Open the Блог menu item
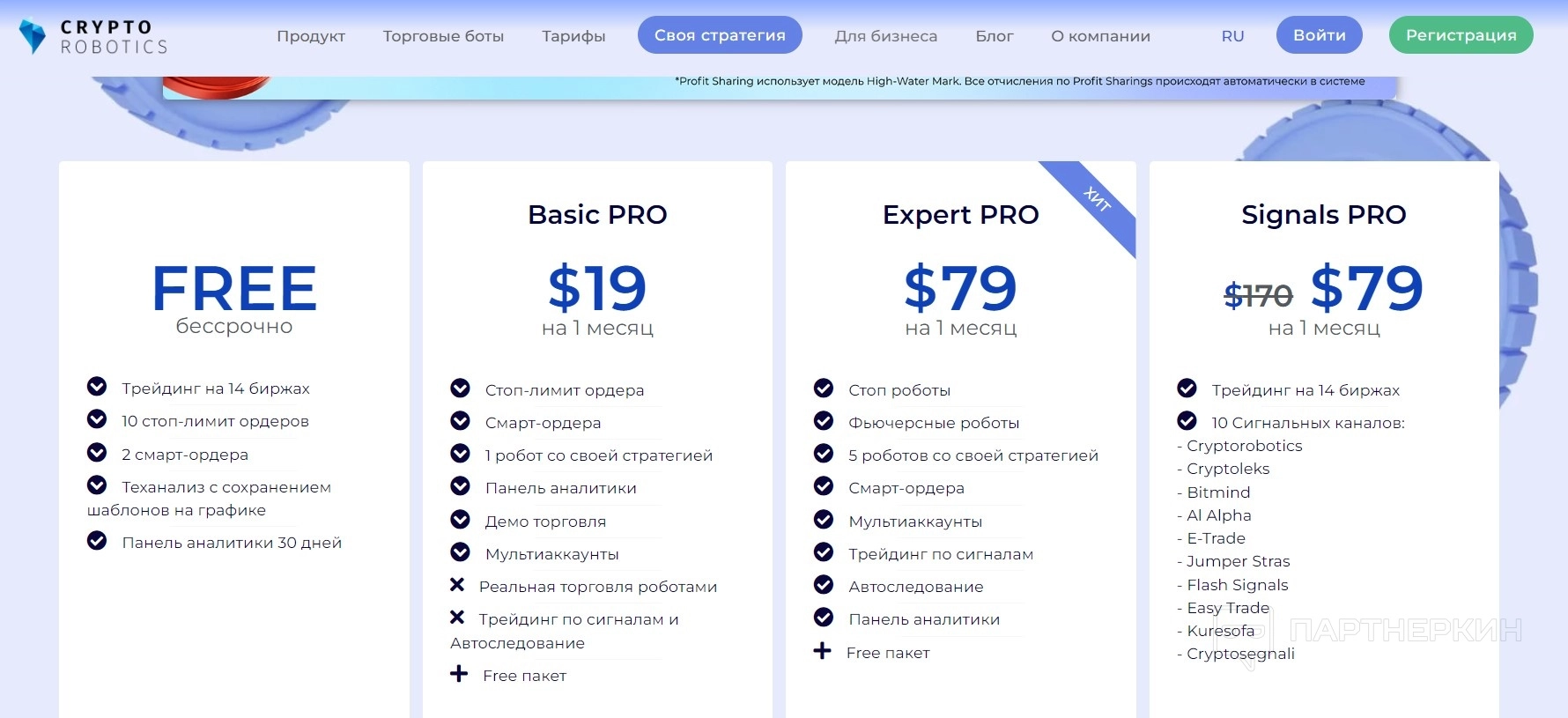The width and height of the screenshot is (1568, 718). click(x=994, y=36)
